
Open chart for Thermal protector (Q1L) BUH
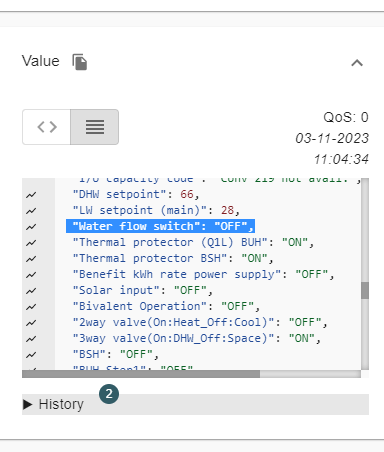[31, 243]
